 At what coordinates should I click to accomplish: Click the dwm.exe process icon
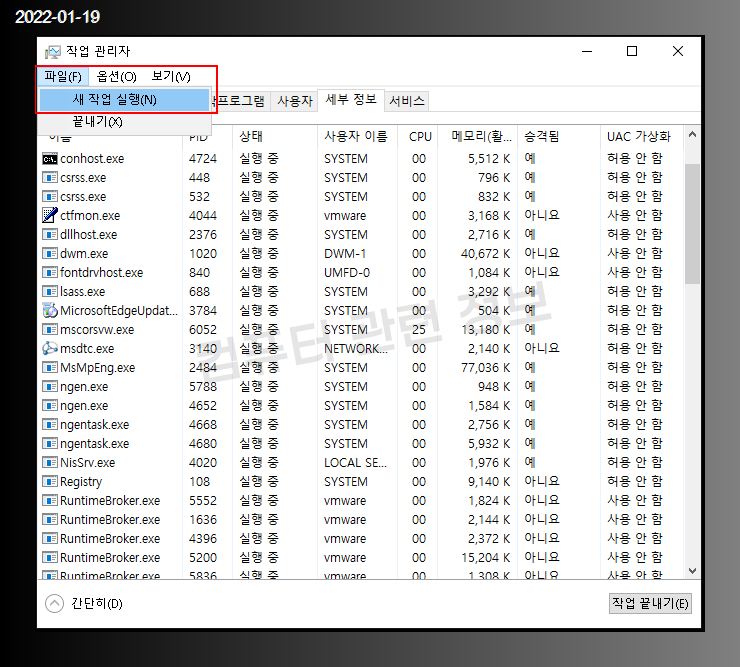tap(50, 253)
